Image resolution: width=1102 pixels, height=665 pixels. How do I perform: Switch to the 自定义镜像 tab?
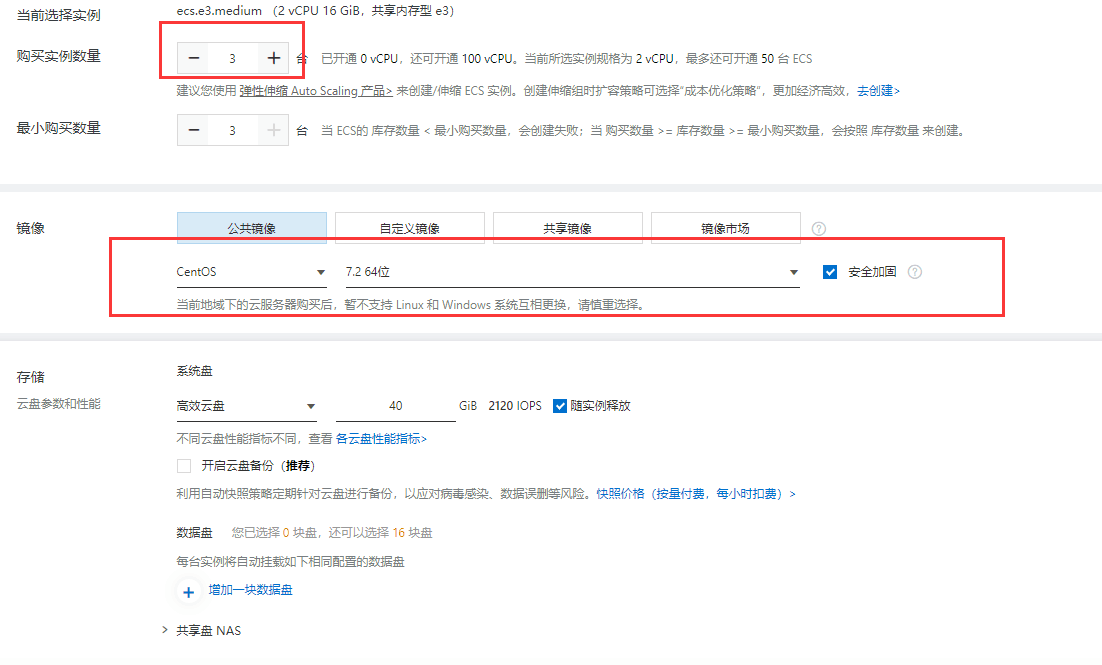point(410,228)
